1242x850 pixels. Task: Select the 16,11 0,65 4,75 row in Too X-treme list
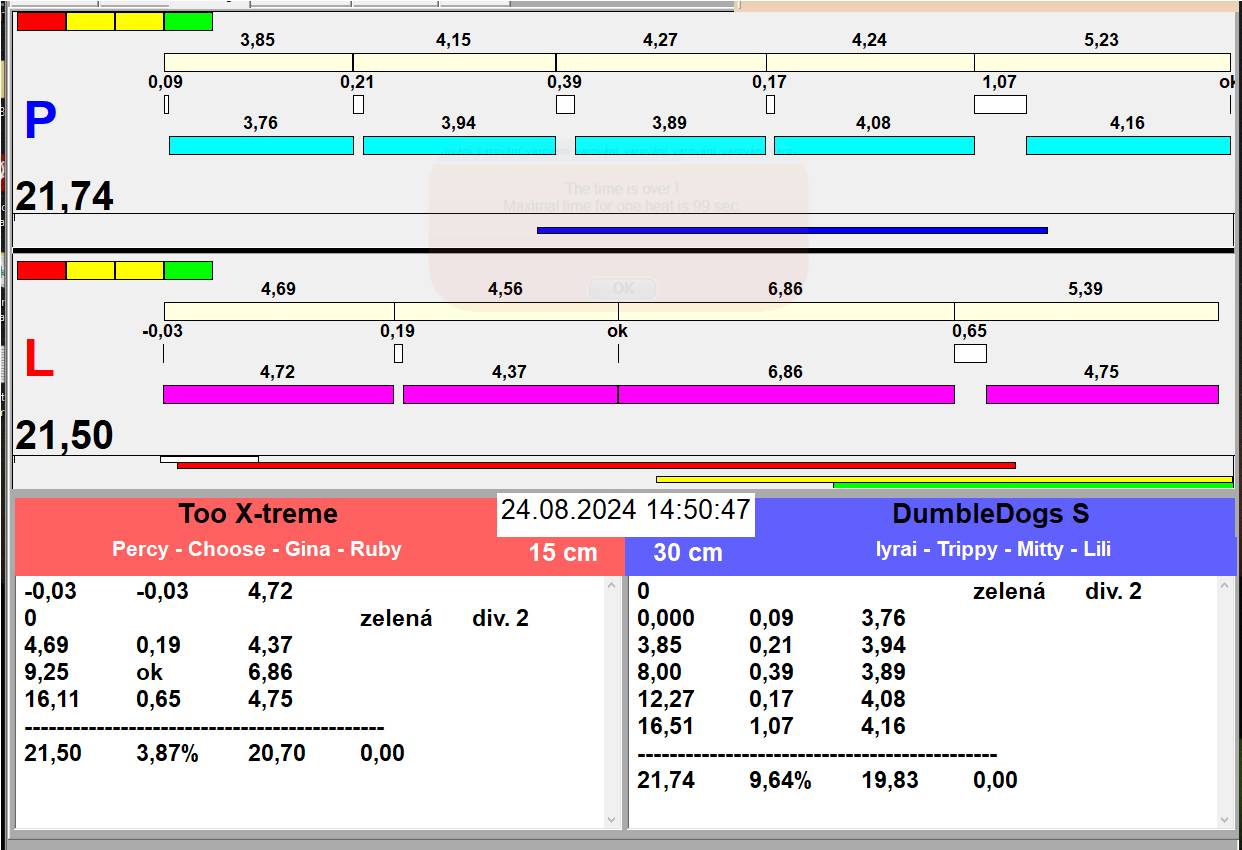310,699
